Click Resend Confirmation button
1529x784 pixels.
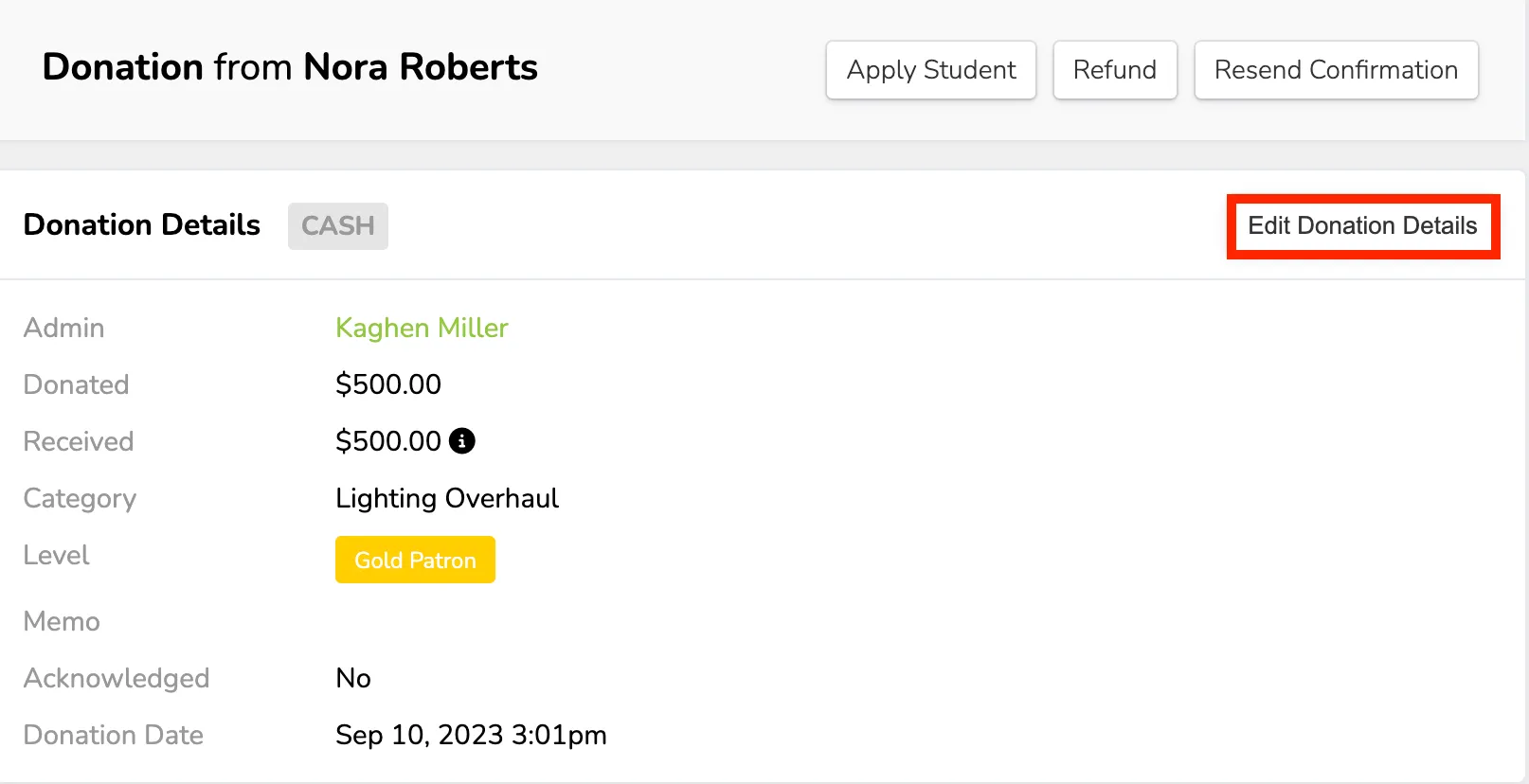click(x=1336, y=70)
